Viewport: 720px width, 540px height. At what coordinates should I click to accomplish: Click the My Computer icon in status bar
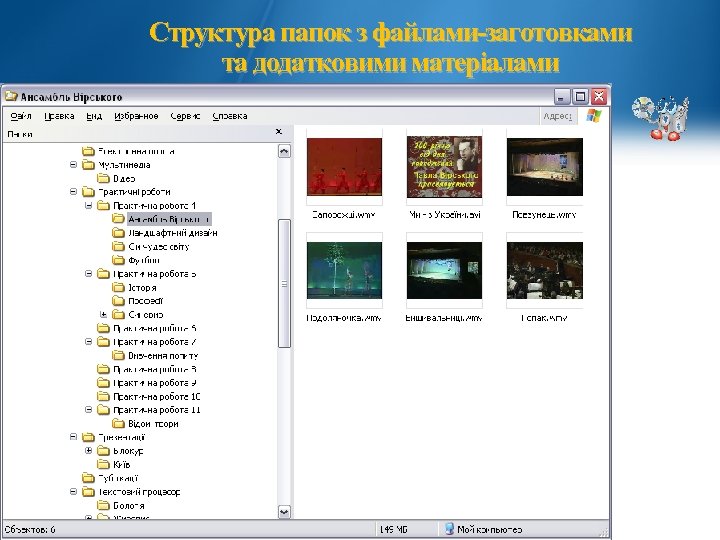click(x=449, y=529)
